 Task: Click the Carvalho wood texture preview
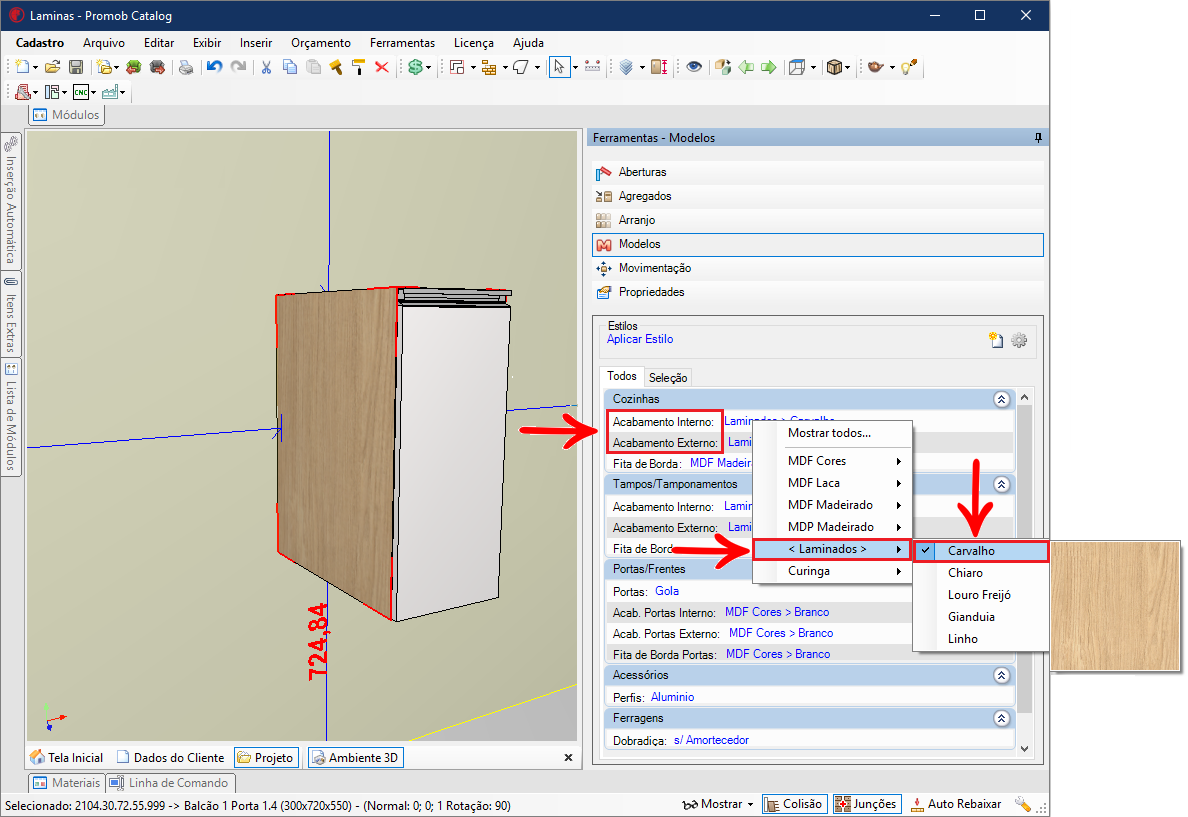(1115, 606)
